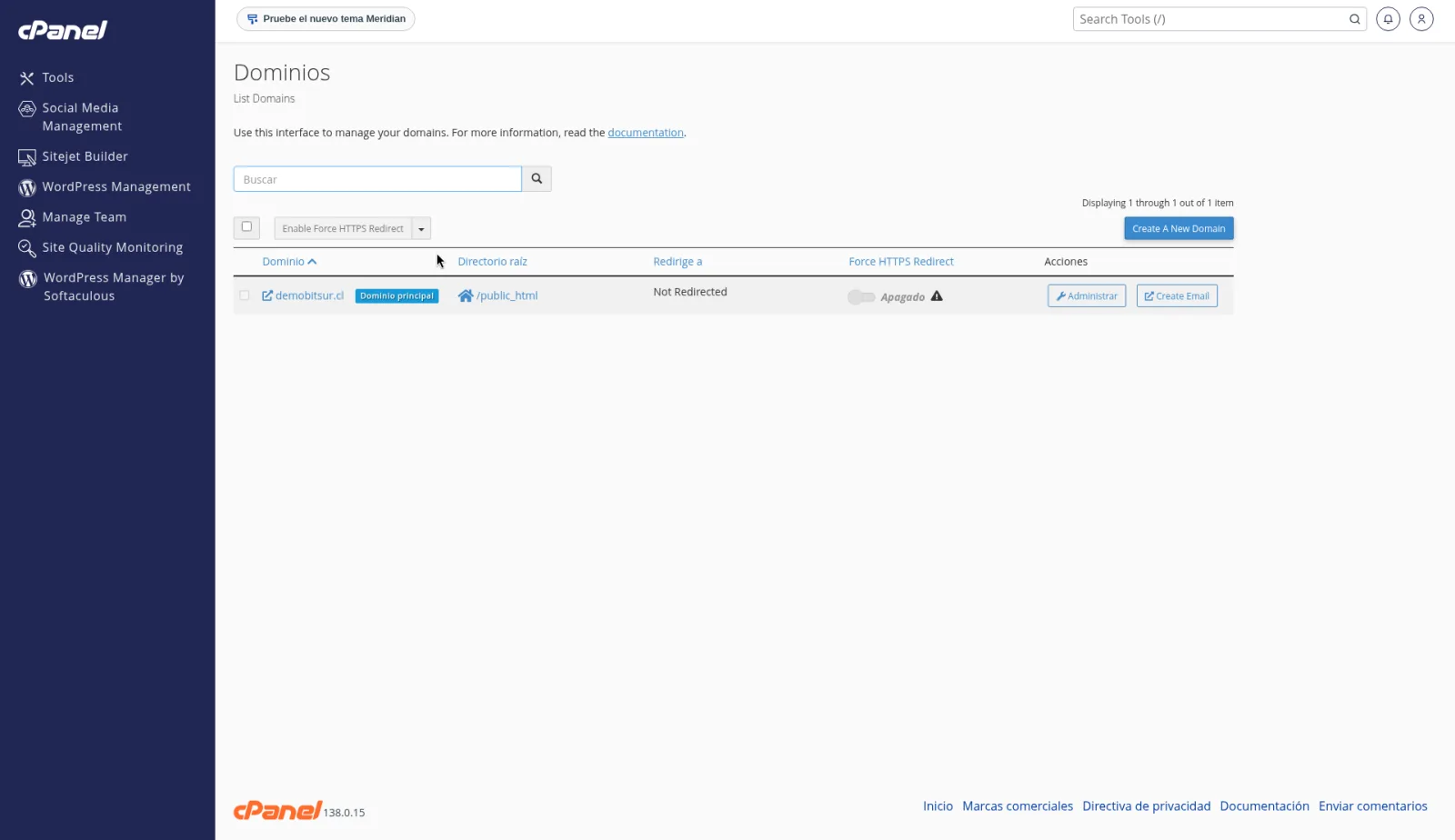Screen dimensions: 1455x840
Task: Open the Enable Force HTTPS Redirect dropdown arrow
Action: tap(421, 229)
